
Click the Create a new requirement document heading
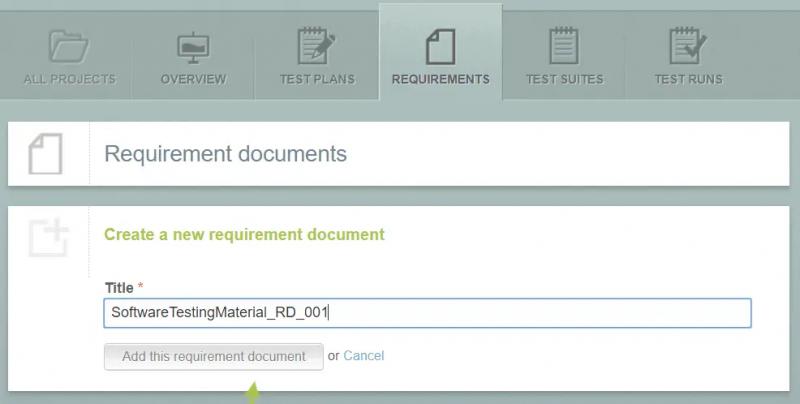(x=244, y=234)
